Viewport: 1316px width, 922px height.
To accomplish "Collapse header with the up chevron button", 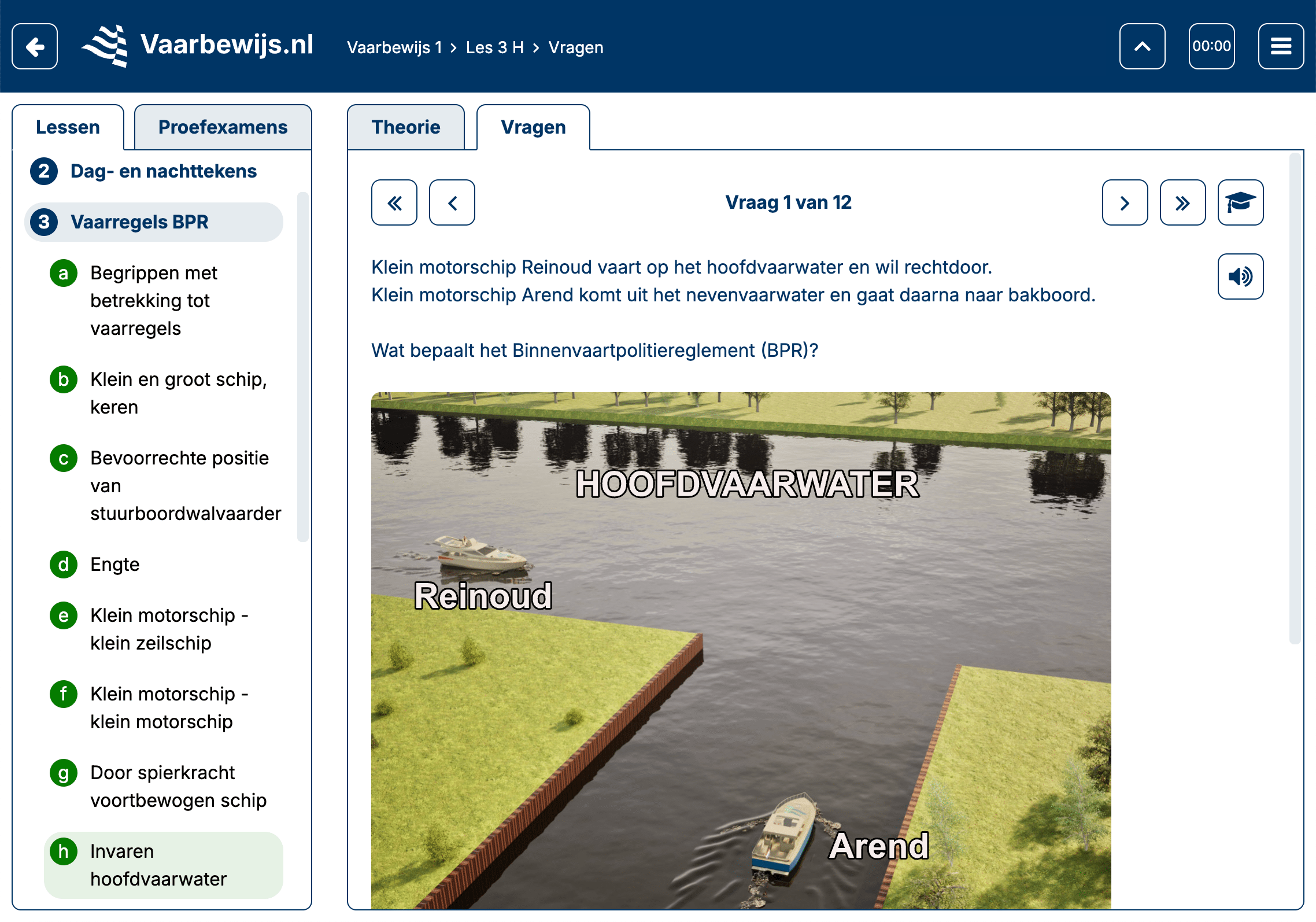I will tap(1142, 46).
